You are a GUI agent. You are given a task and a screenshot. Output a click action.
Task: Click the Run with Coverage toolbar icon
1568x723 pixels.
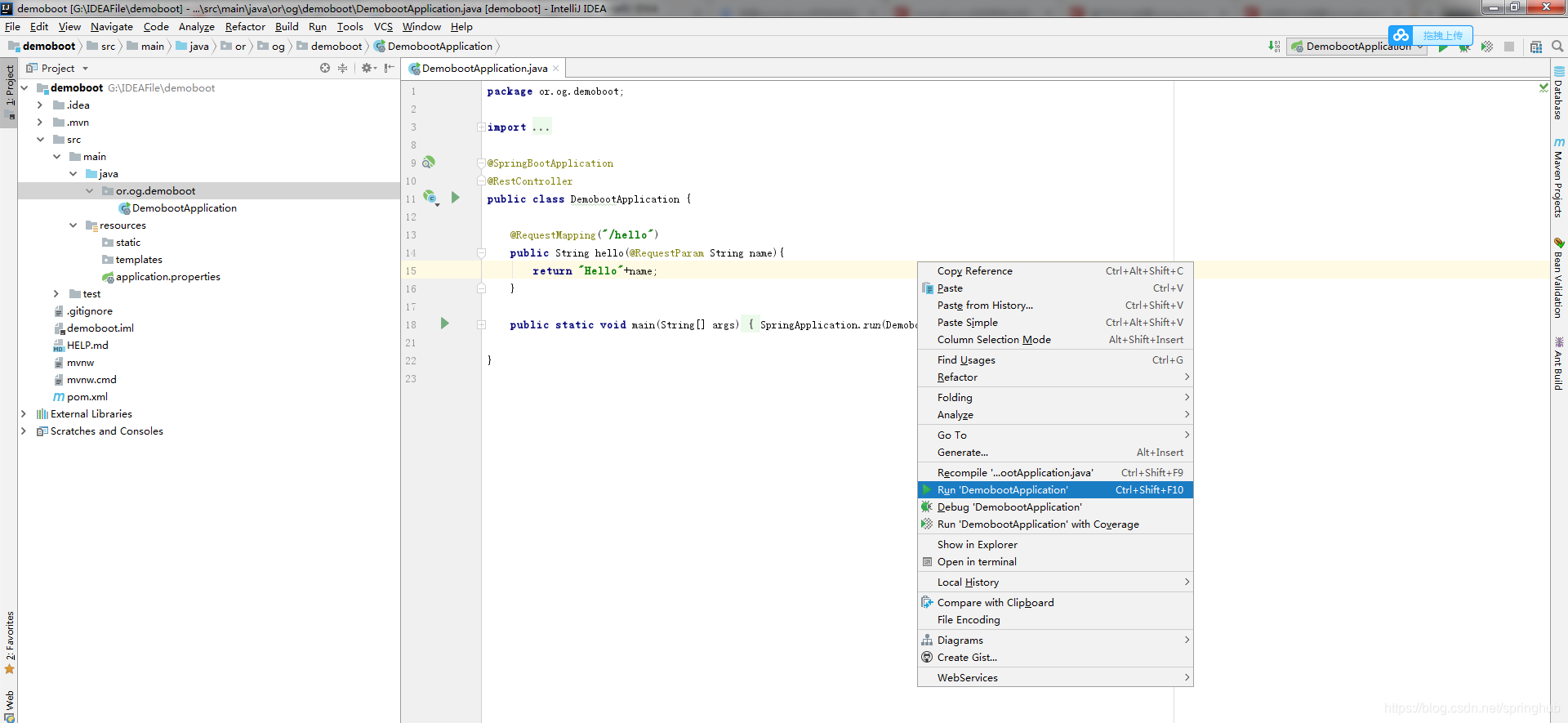(1487, 47)
